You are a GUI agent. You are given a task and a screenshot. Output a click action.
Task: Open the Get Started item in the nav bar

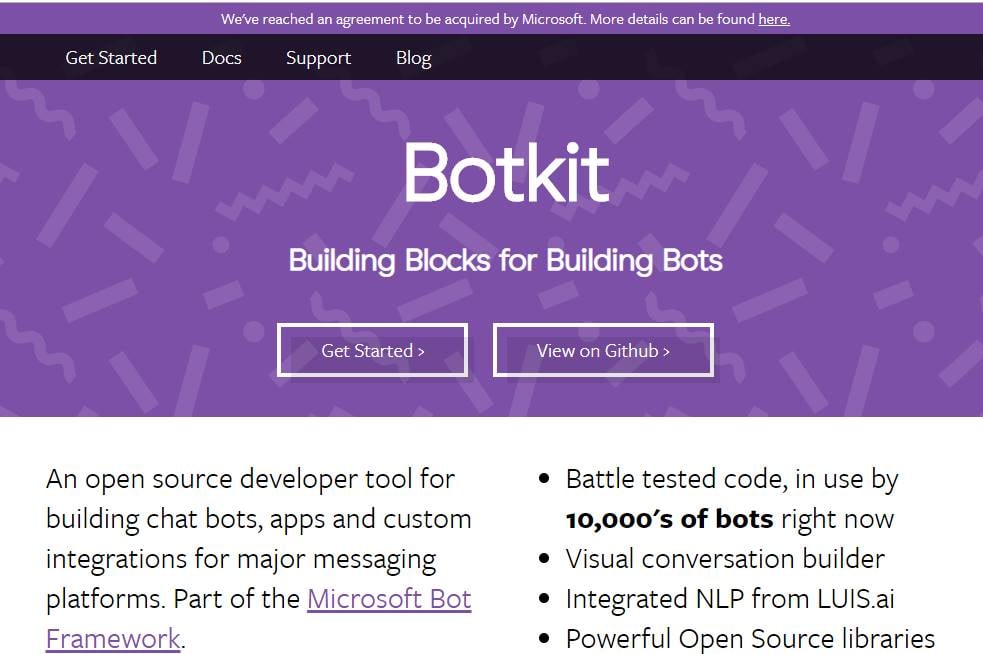(x=111, y=58)
